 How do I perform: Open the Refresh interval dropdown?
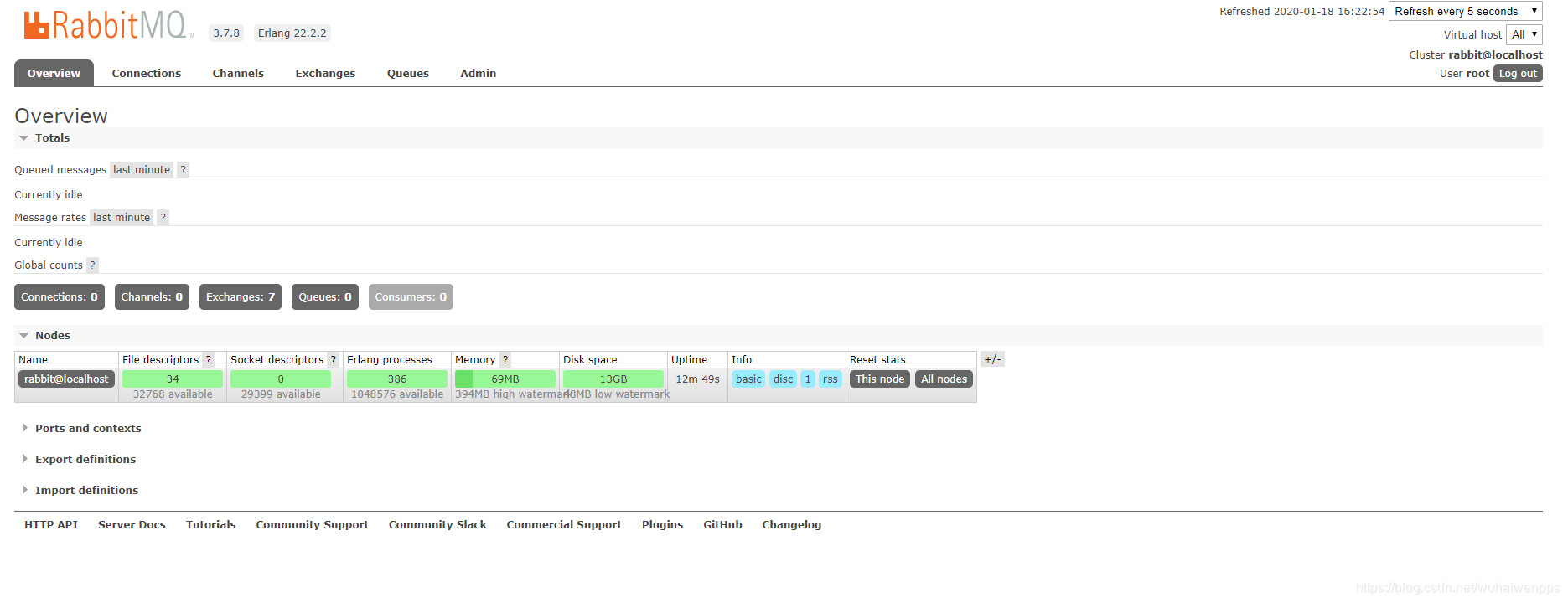[x=1466, y=11]
